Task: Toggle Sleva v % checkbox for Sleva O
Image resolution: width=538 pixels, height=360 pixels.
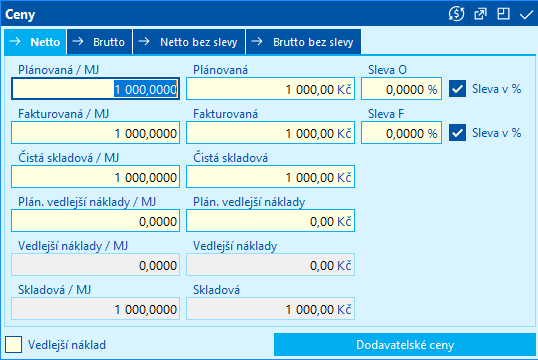Action: (457, 89)
